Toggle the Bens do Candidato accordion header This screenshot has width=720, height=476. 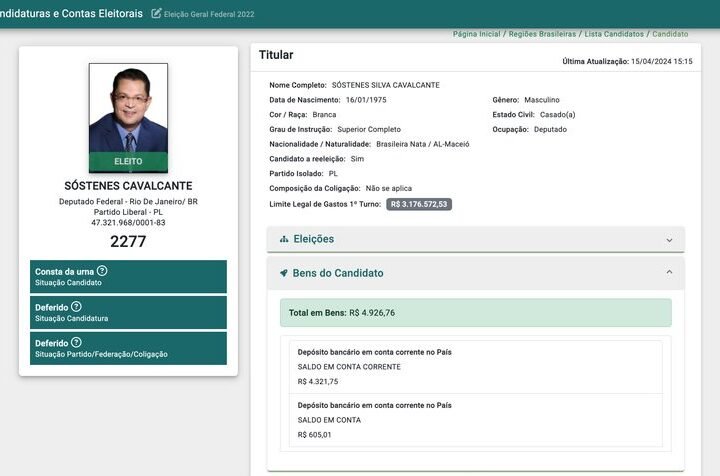(476, 273)
